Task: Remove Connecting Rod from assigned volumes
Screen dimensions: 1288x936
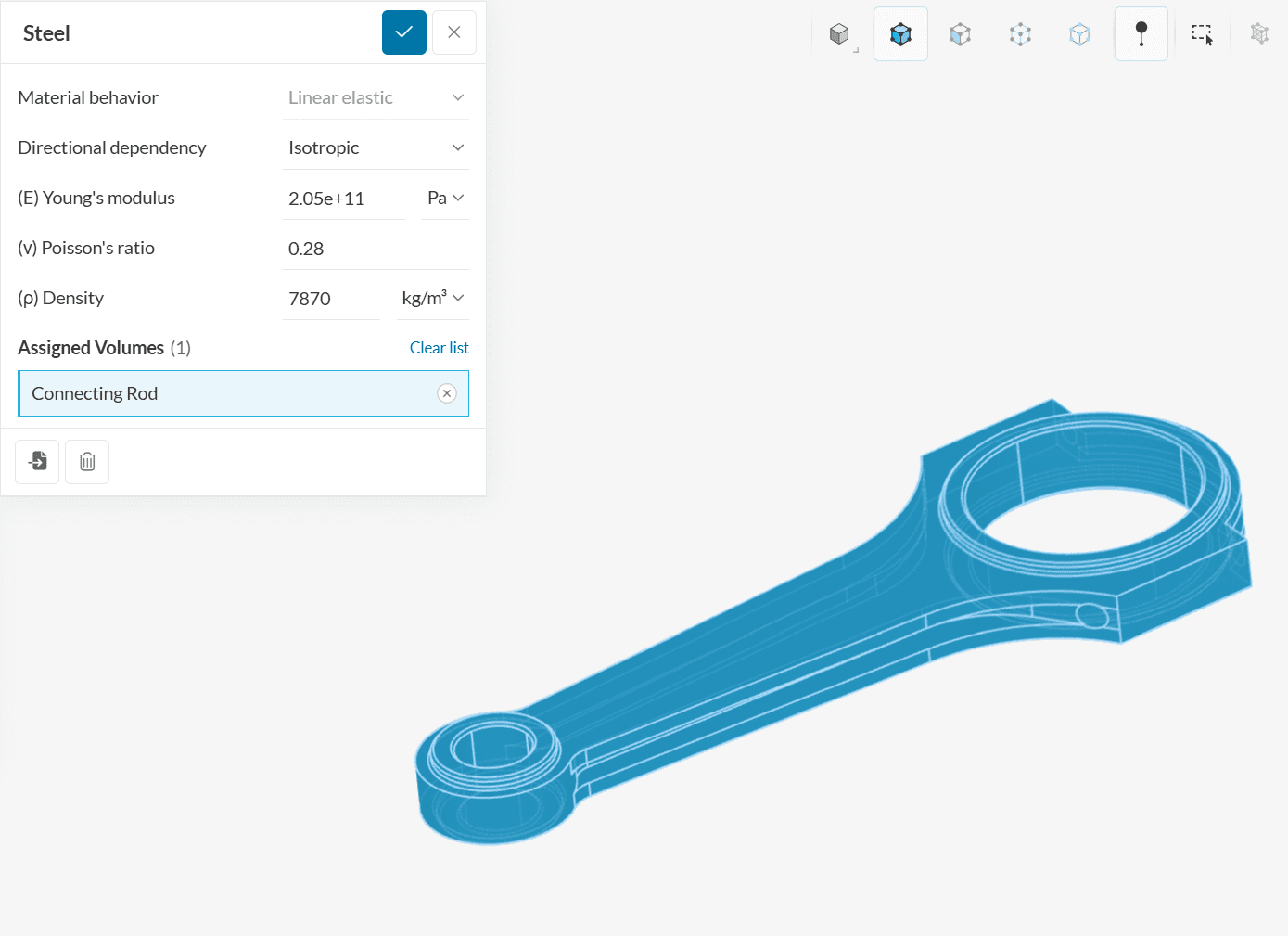Action: pos(447,393)
